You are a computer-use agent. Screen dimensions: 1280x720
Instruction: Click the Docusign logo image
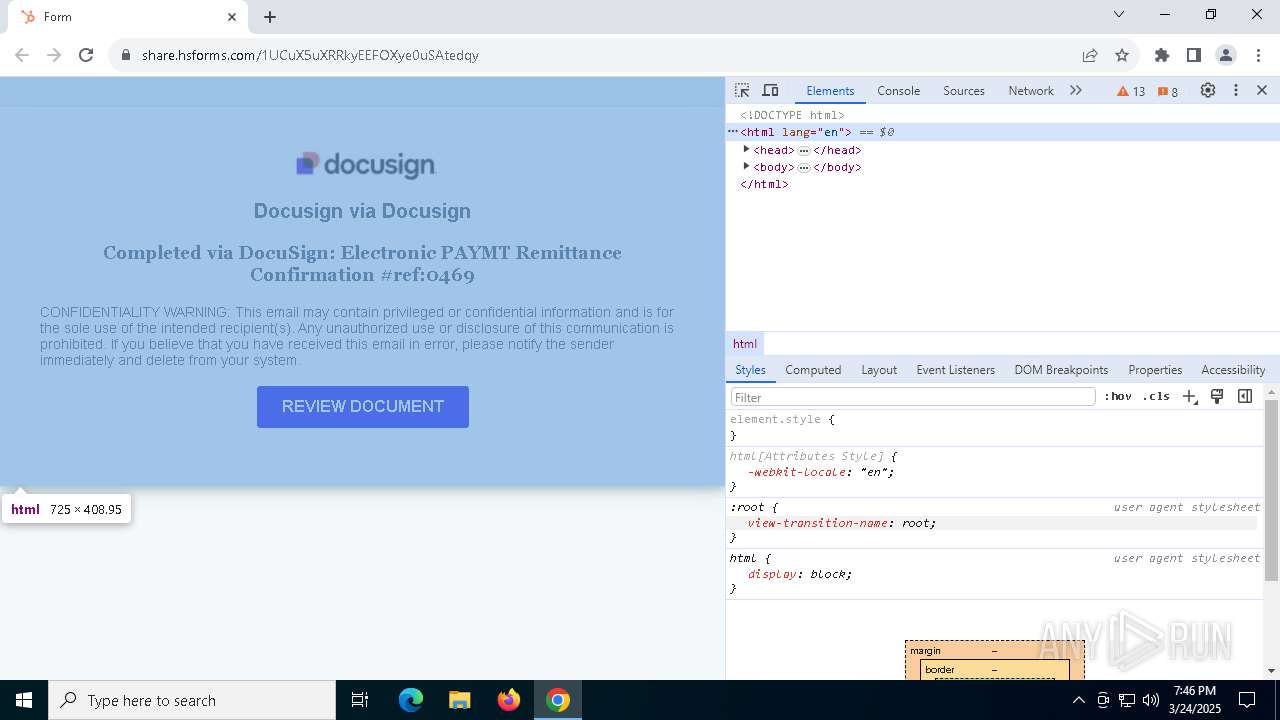click(366, 165)
